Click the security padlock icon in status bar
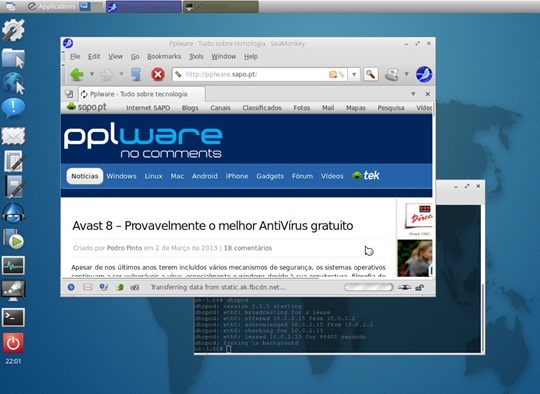Viewport: 540px width, 394px height. click(x=419, y=287)
